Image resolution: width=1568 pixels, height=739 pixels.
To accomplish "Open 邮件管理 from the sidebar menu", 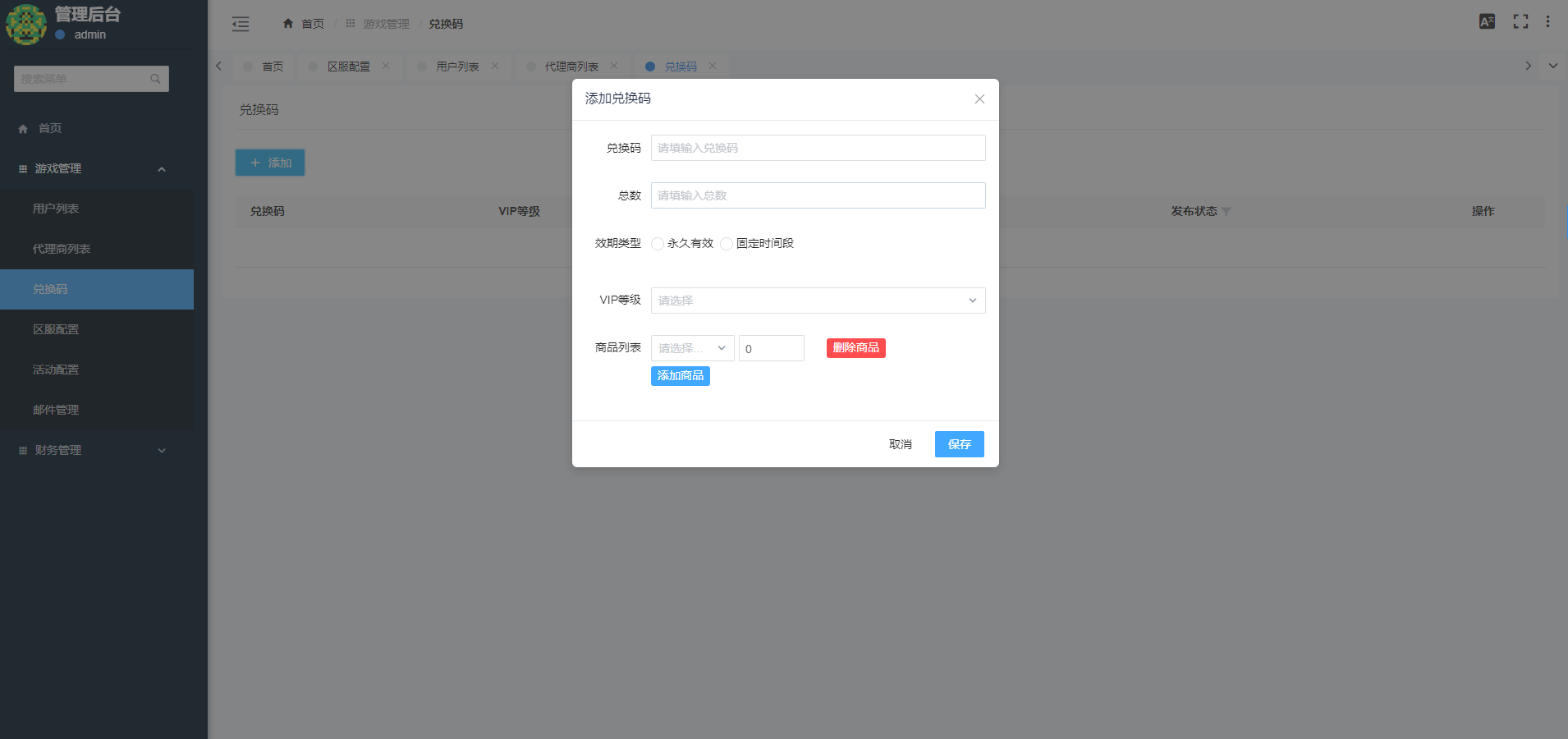I will 56,409.
